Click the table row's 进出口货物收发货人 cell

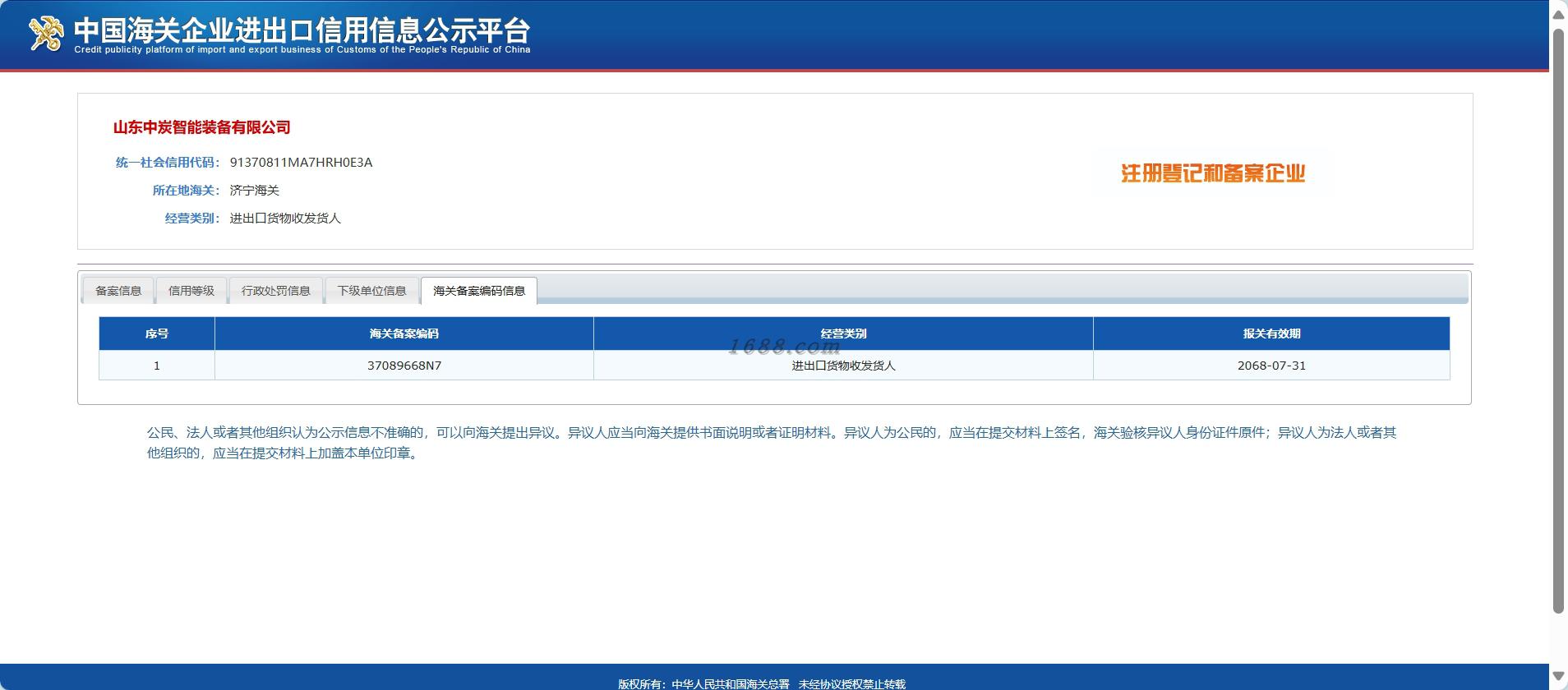coord(843,366)
